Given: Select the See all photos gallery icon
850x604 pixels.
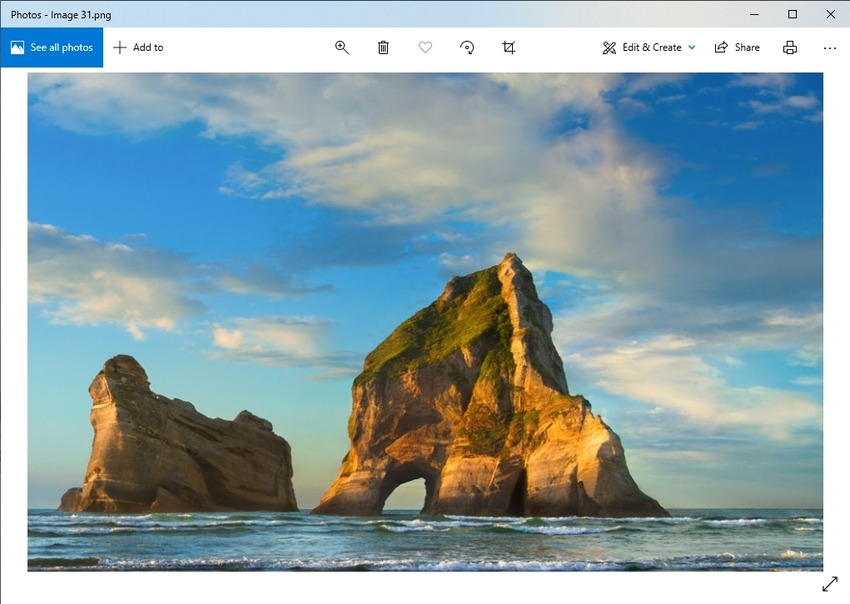Looking at the screenshot, I should tap(20, 47).
